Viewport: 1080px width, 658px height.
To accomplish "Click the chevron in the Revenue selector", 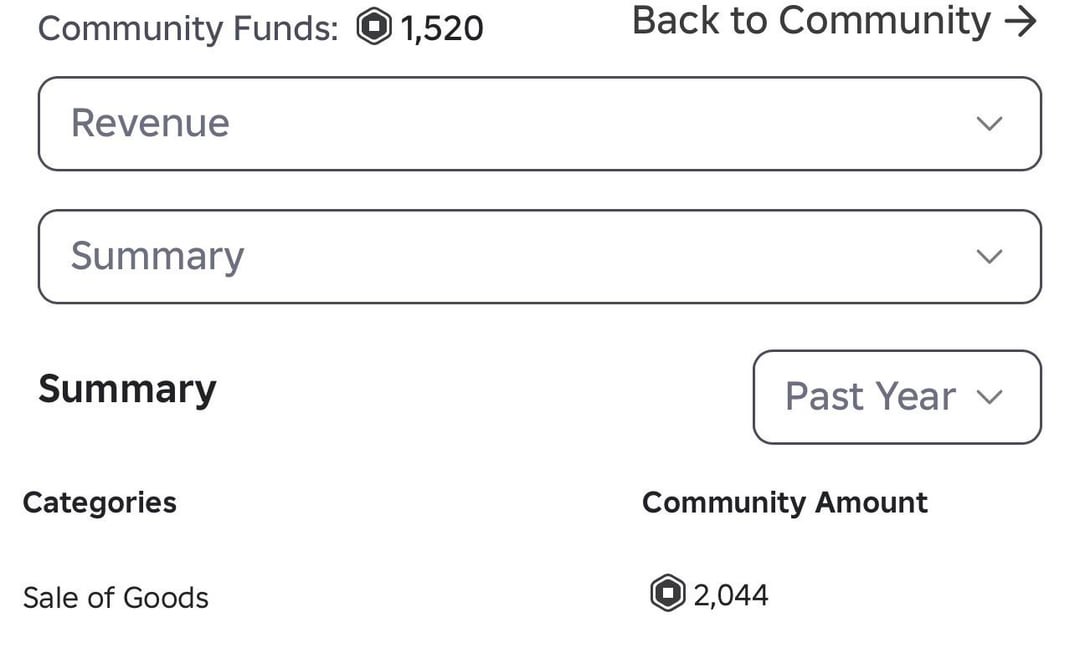I will pos(989,123).
